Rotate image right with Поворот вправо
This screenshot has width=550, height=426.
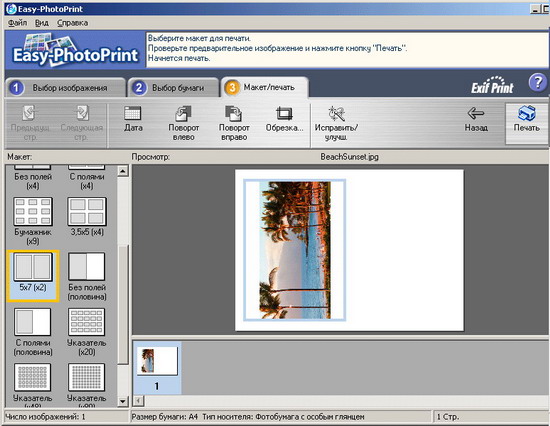click(x=234, y=124)
